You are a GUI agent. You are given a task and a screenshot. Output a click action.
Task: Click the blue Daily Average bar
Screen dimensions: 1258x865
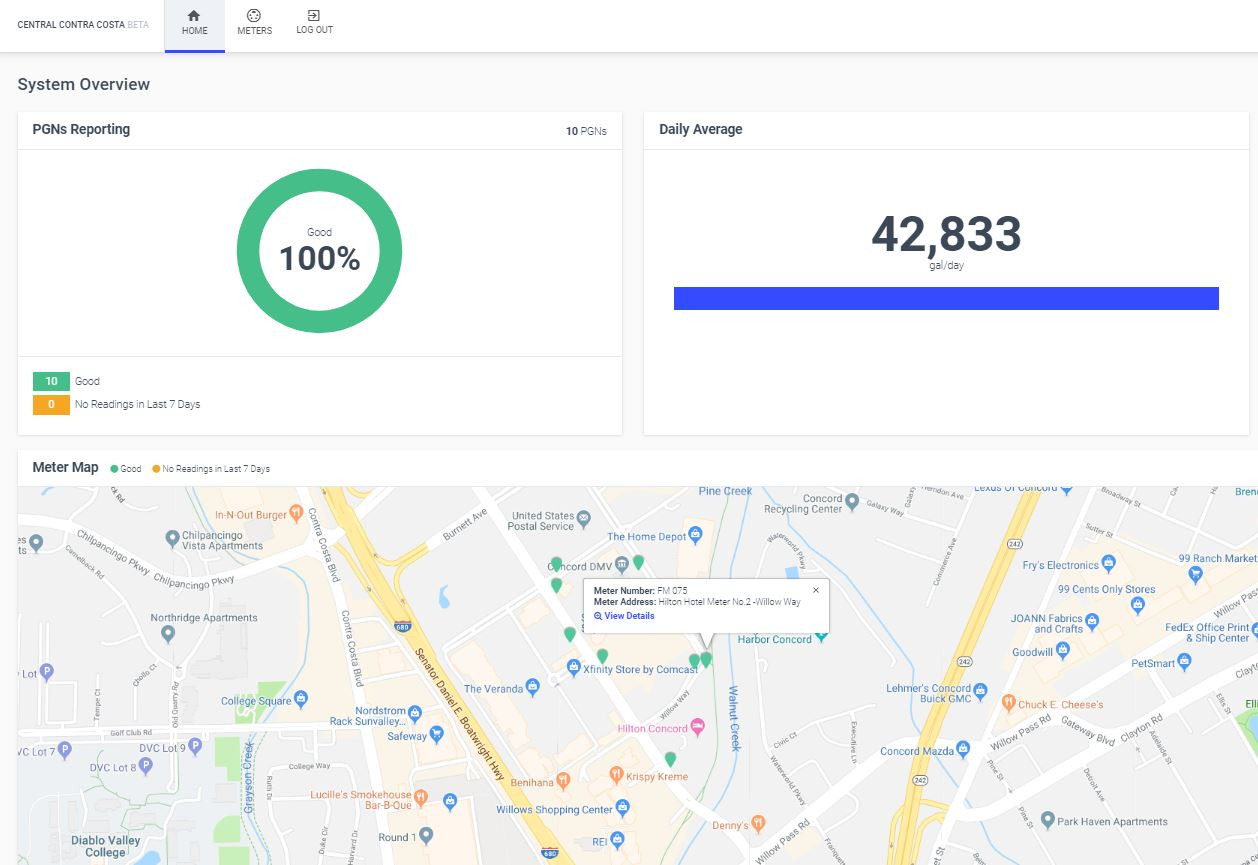(945, 298)
